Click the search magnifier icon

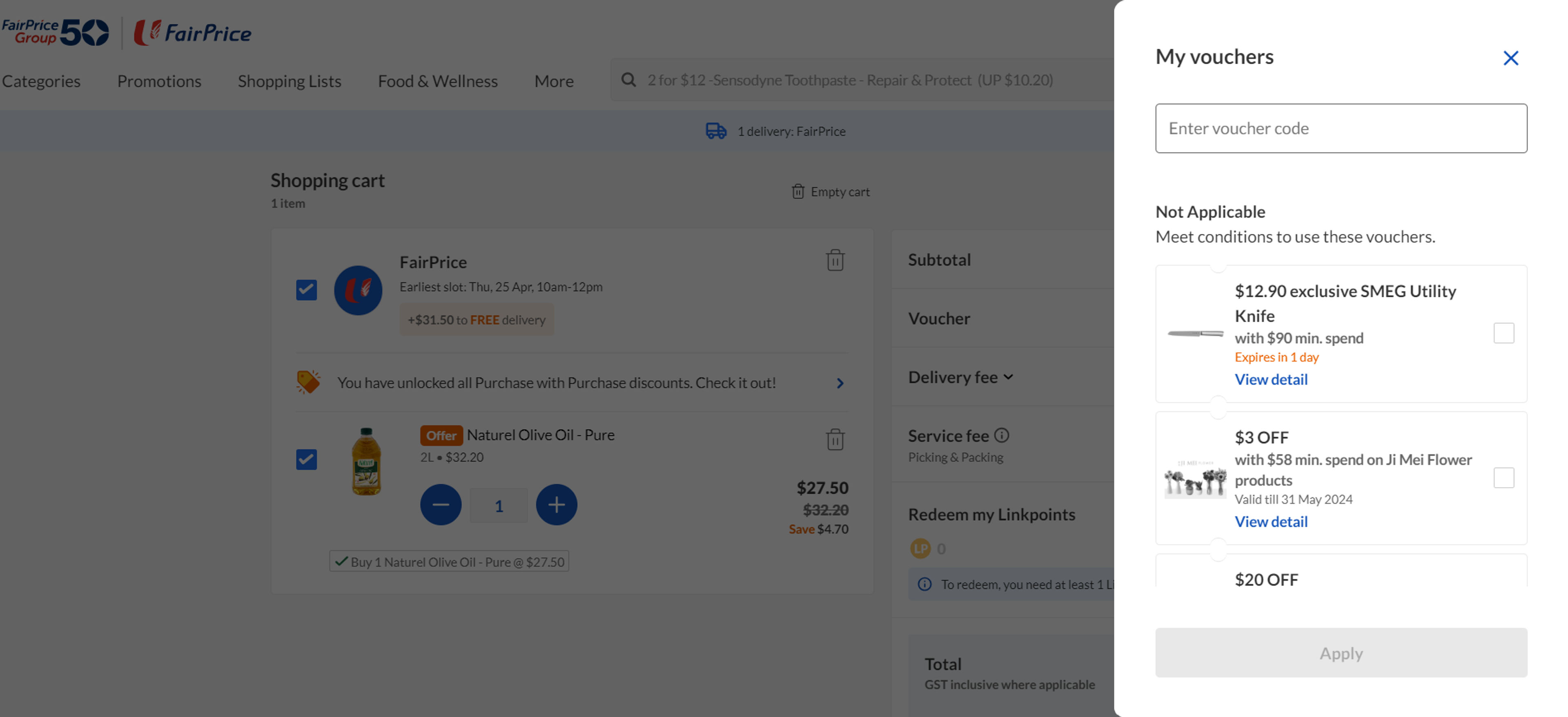[x=628, y=80]
